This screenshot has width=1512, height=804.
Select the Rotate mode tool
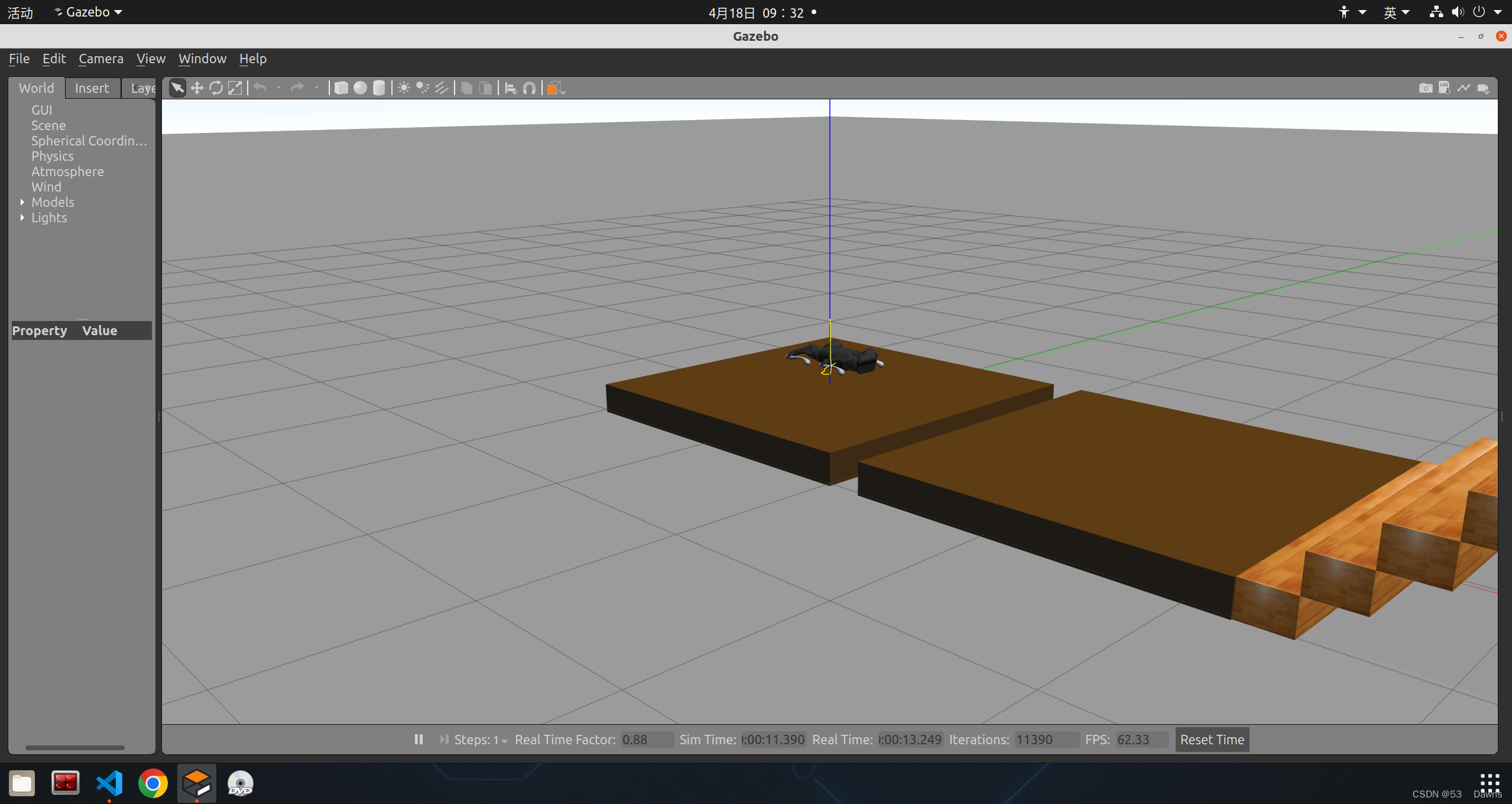click(216, 88)
